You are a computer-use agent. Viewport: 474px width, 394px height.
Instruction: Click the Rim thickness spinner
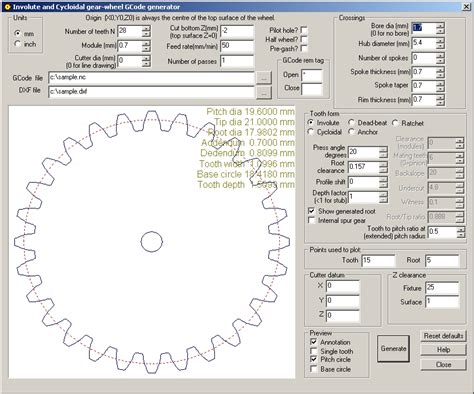[440, 100]
